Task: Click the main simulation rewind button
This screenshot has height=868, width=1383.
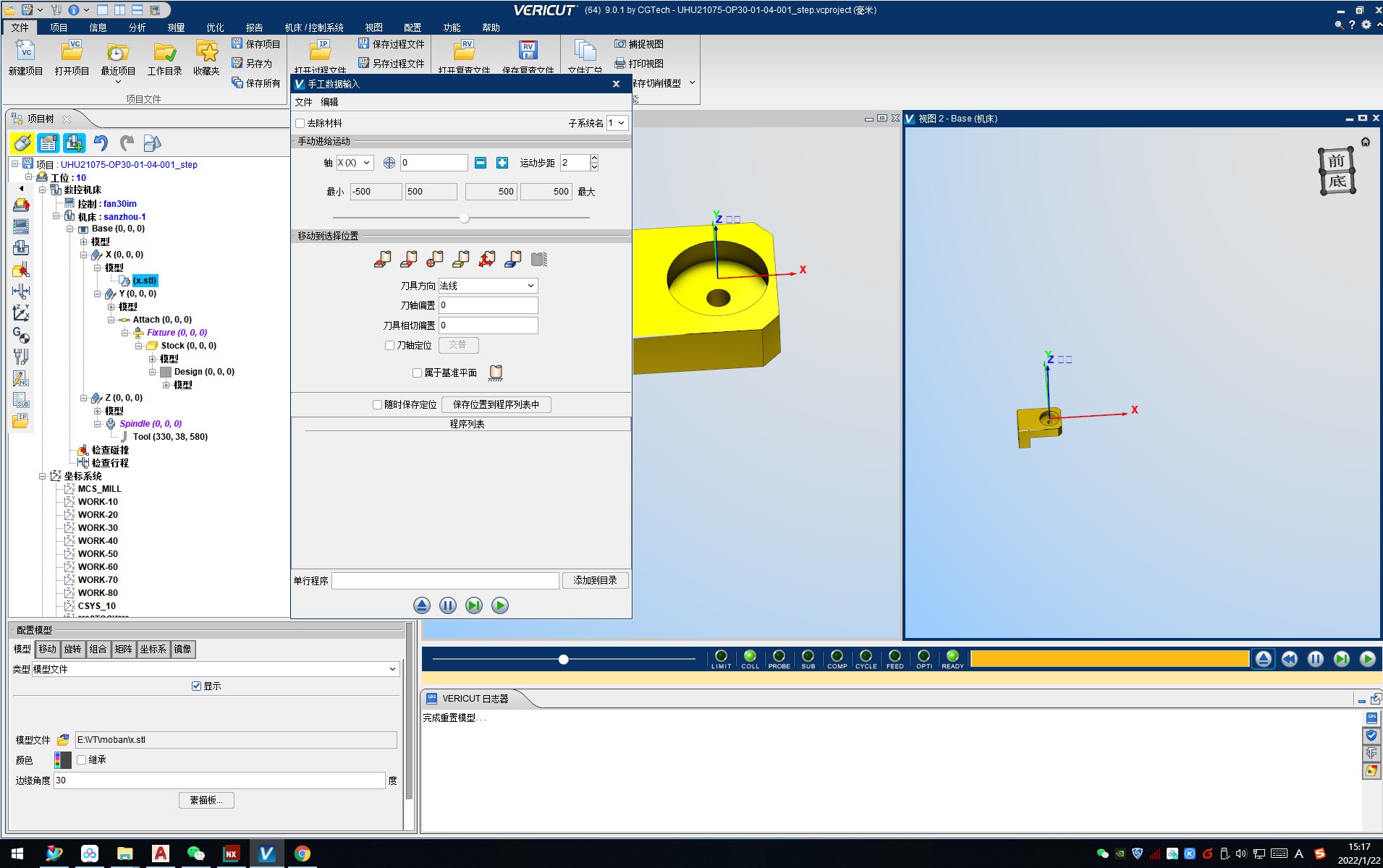Action: tap(1290, 659)
